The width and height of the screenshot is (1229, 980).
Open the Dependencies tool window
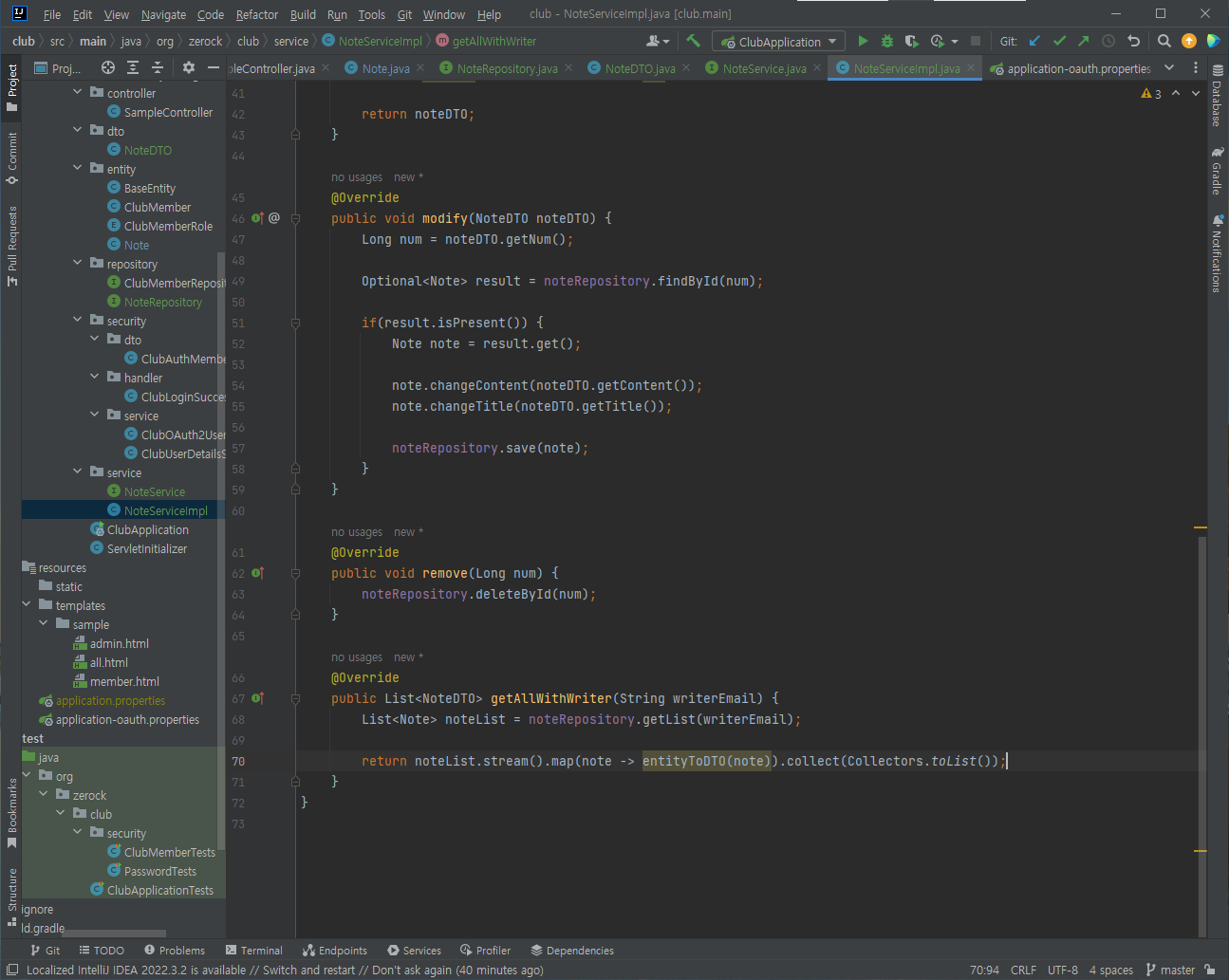click(x=572, y=950)
